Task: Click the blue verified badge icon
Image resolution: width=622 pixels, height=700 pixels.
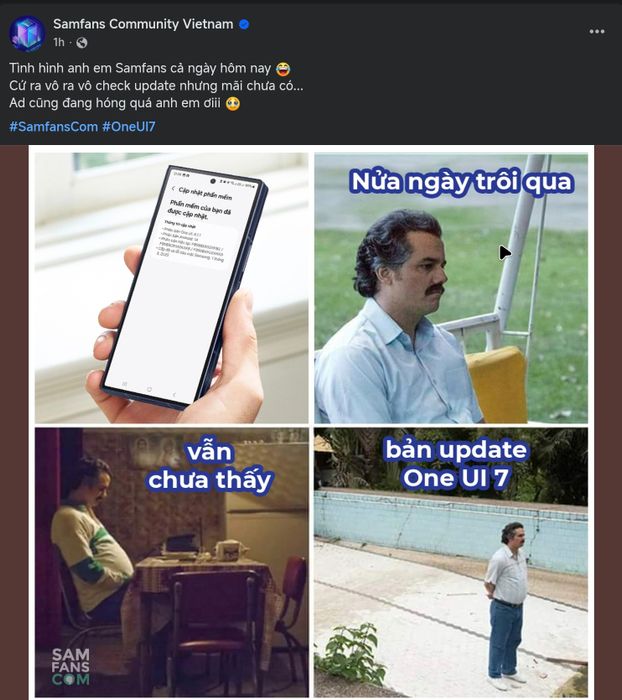Action: [x=244, y=24]
